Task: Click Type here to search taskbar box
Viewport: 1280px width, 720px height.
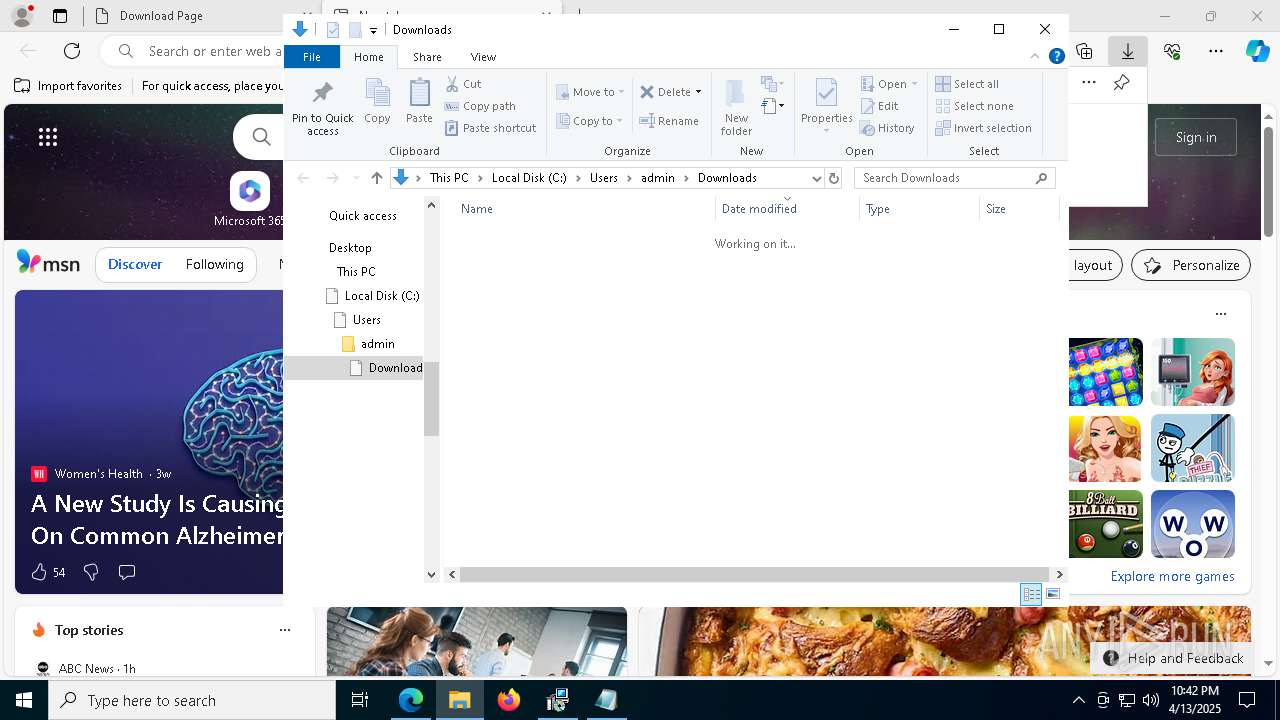Action: tap(192, 700)
